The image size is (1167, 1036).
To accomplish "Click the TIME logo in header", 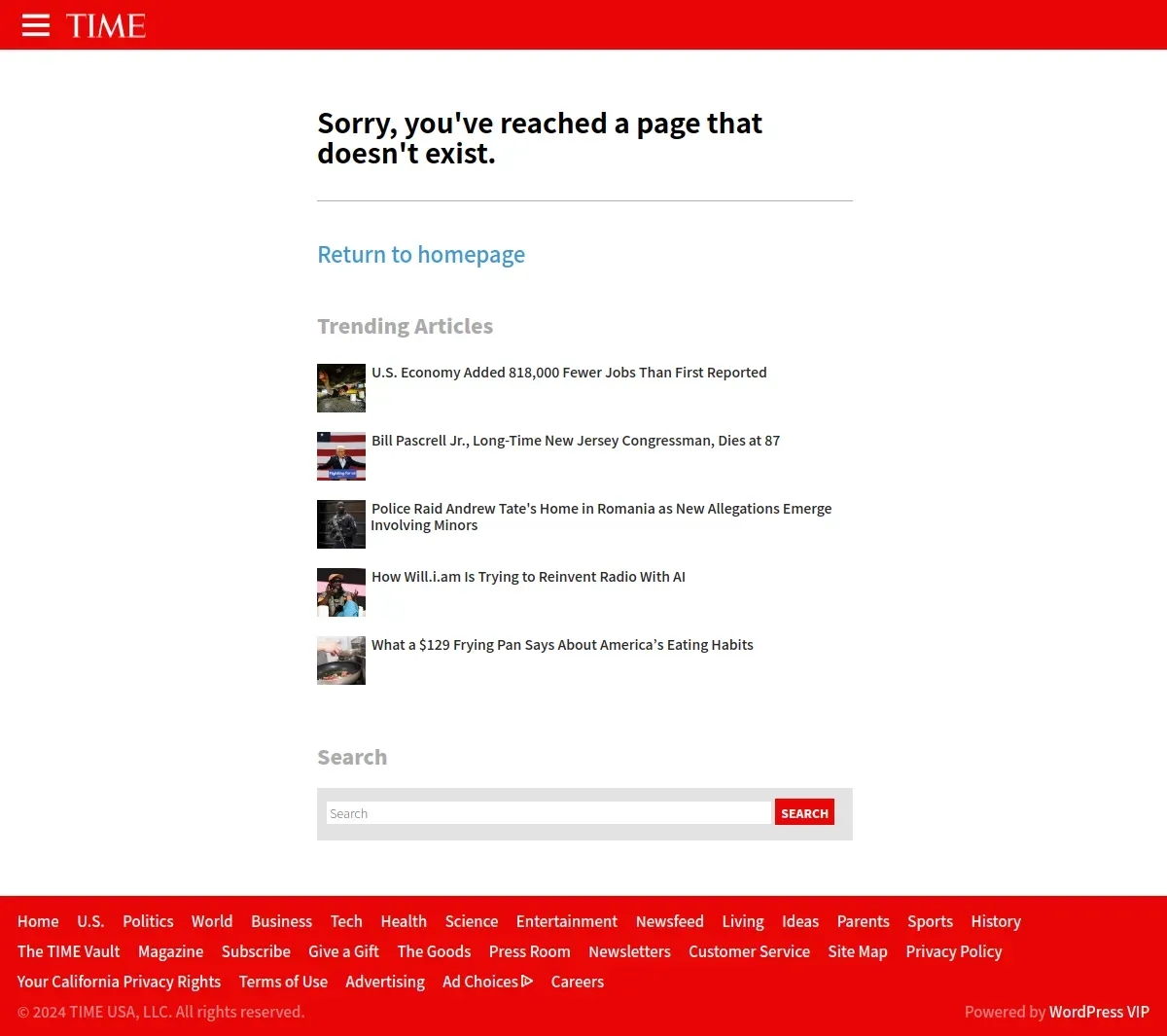I will pos(106,25).
